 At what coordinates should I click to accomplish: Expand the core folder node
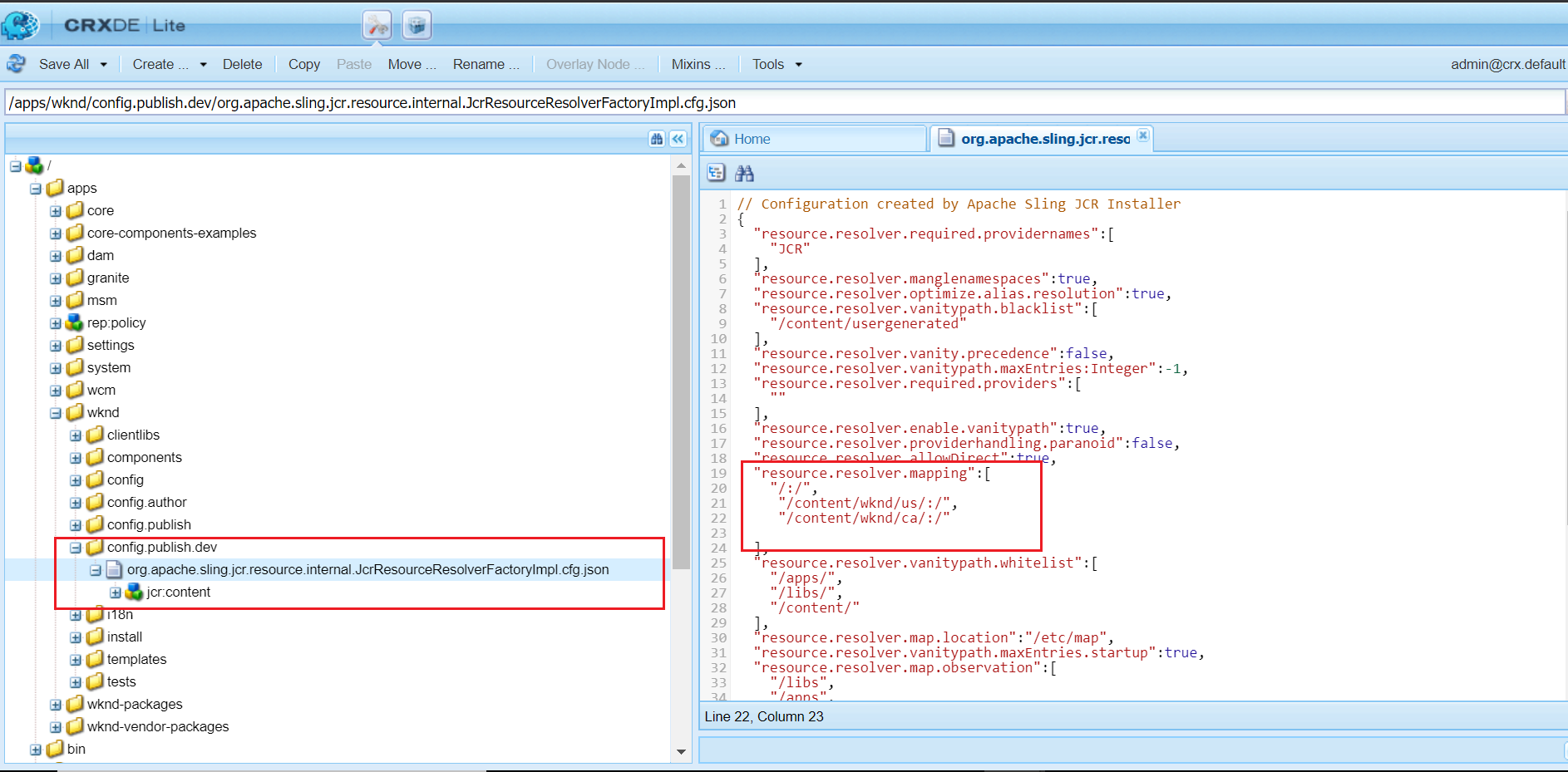(56, 211)
